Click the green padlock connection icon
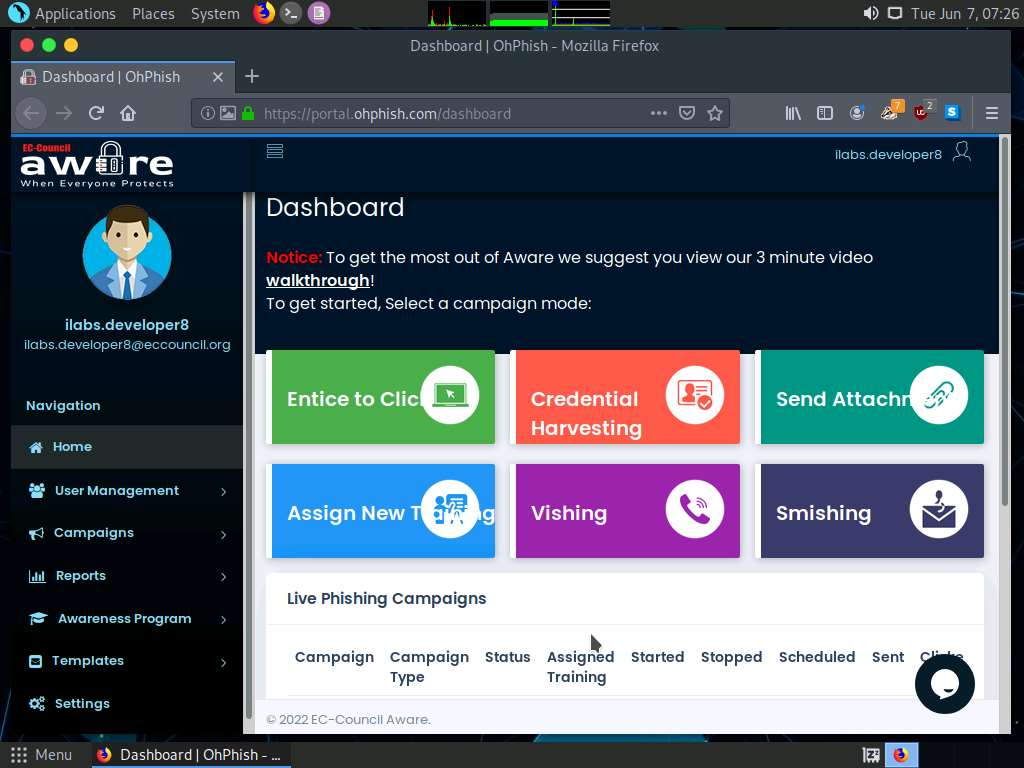 pos(248,113)
